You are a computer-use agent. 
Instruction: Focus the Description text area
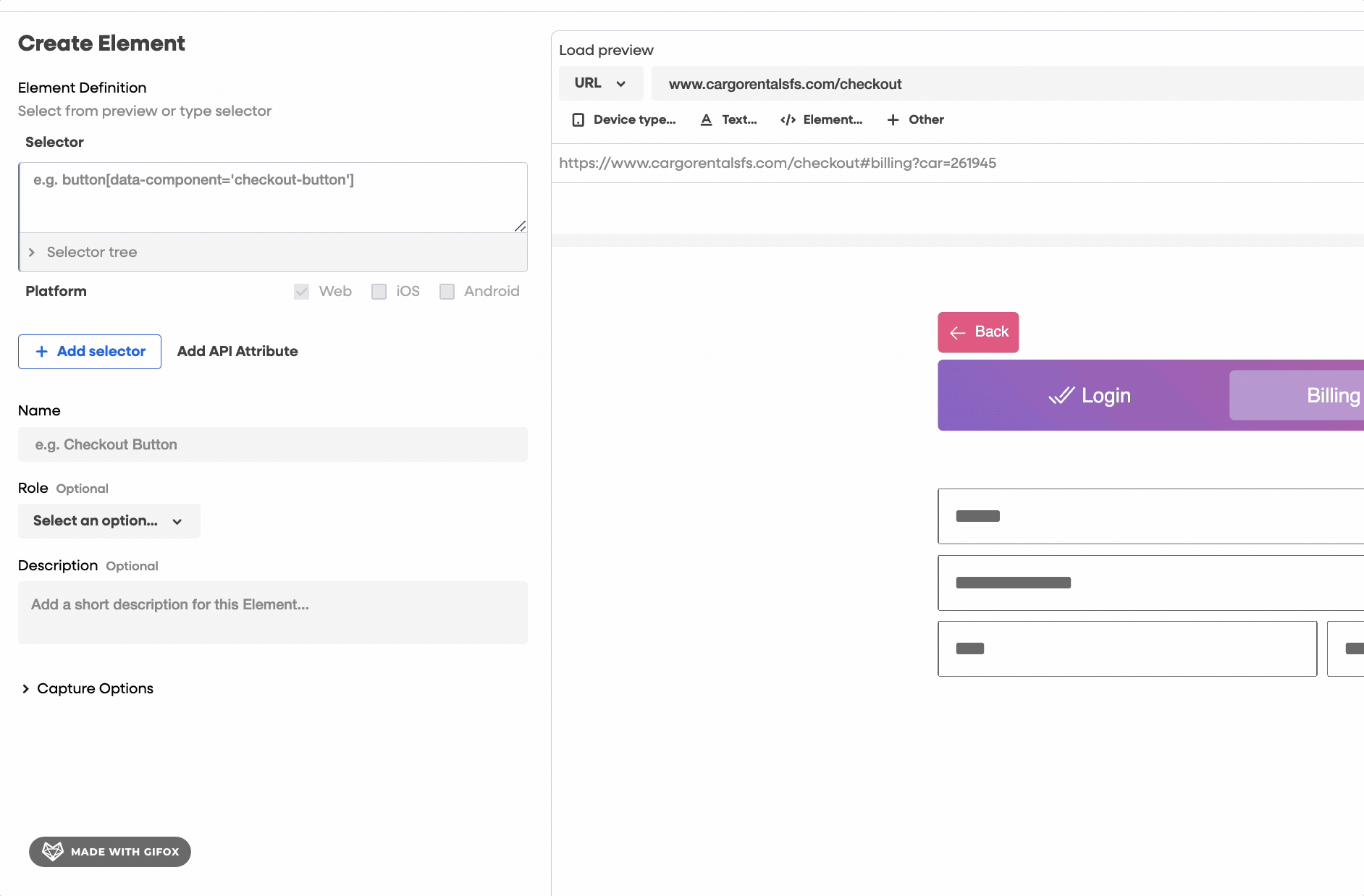tap(272, 612)
